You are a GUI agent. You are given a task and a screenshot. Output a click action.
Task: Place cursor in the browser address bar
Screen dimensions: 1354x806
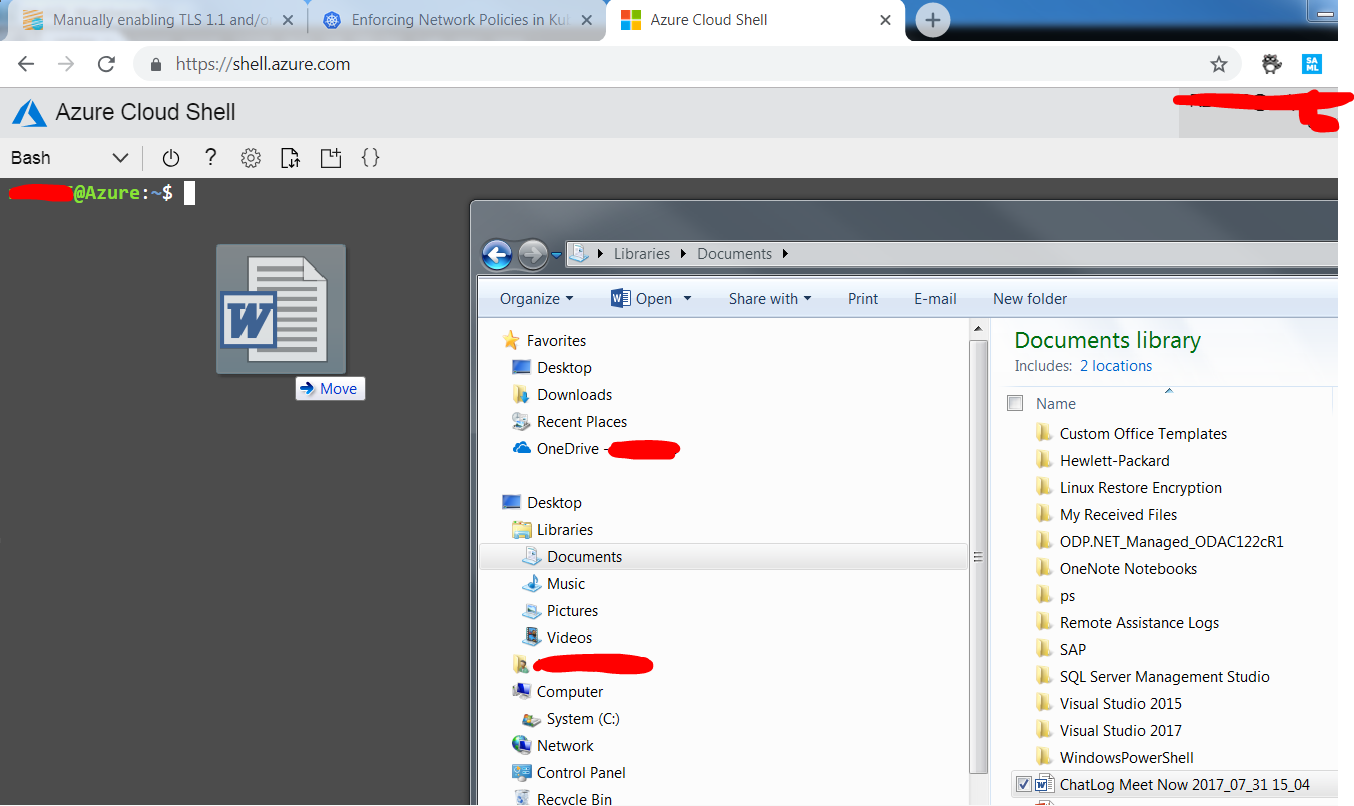[400, 63]
